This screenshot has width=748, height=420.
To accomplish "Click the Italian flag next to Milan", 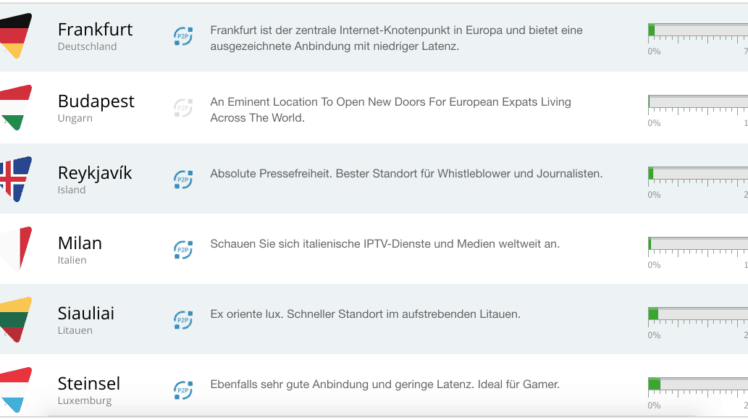I will coord(16,249).
